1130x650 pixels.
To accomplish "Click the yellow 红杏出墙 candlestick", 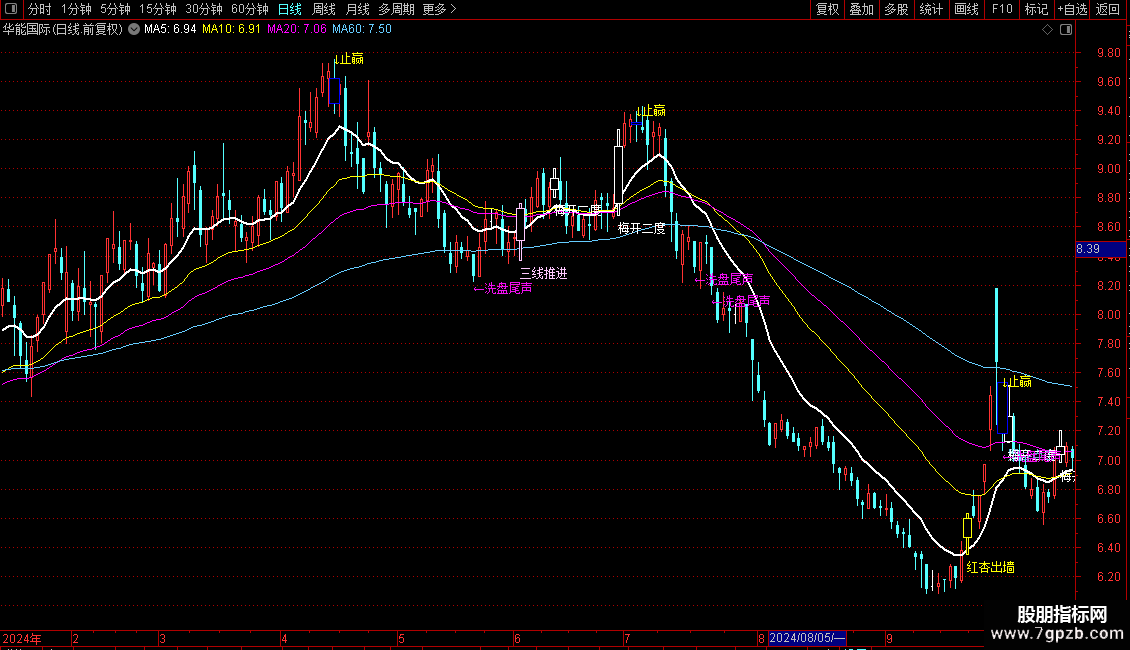I will [x=967, y=527].
